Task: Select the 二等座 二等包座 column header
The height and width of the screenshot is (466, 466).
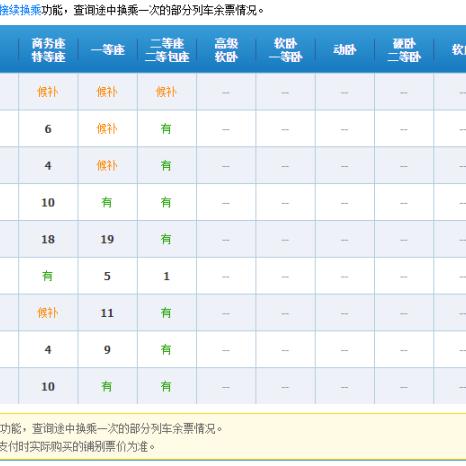Action: 167,50
